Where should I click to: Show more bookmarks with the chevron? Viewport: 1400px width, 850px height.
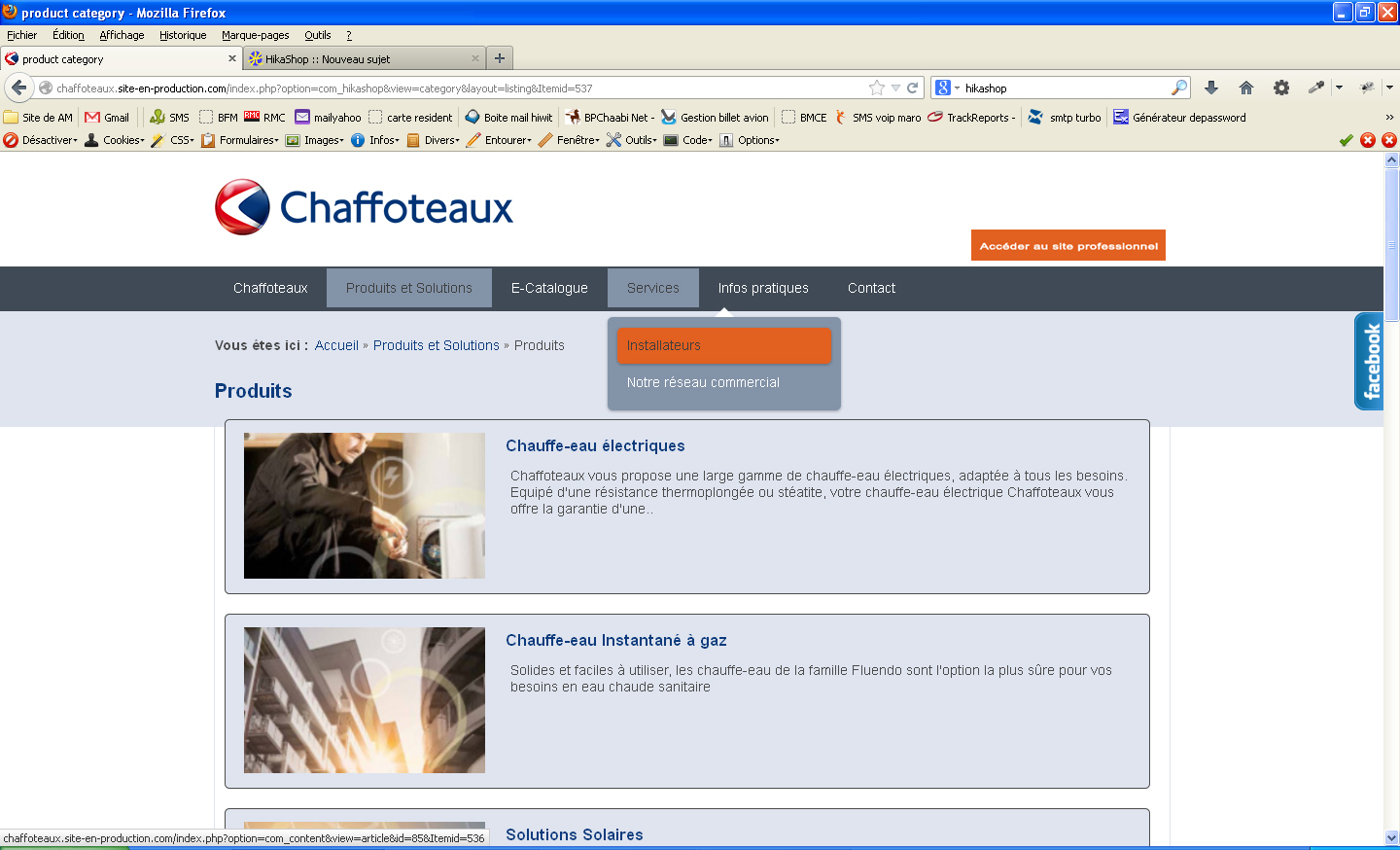[x=1389, y=117]
